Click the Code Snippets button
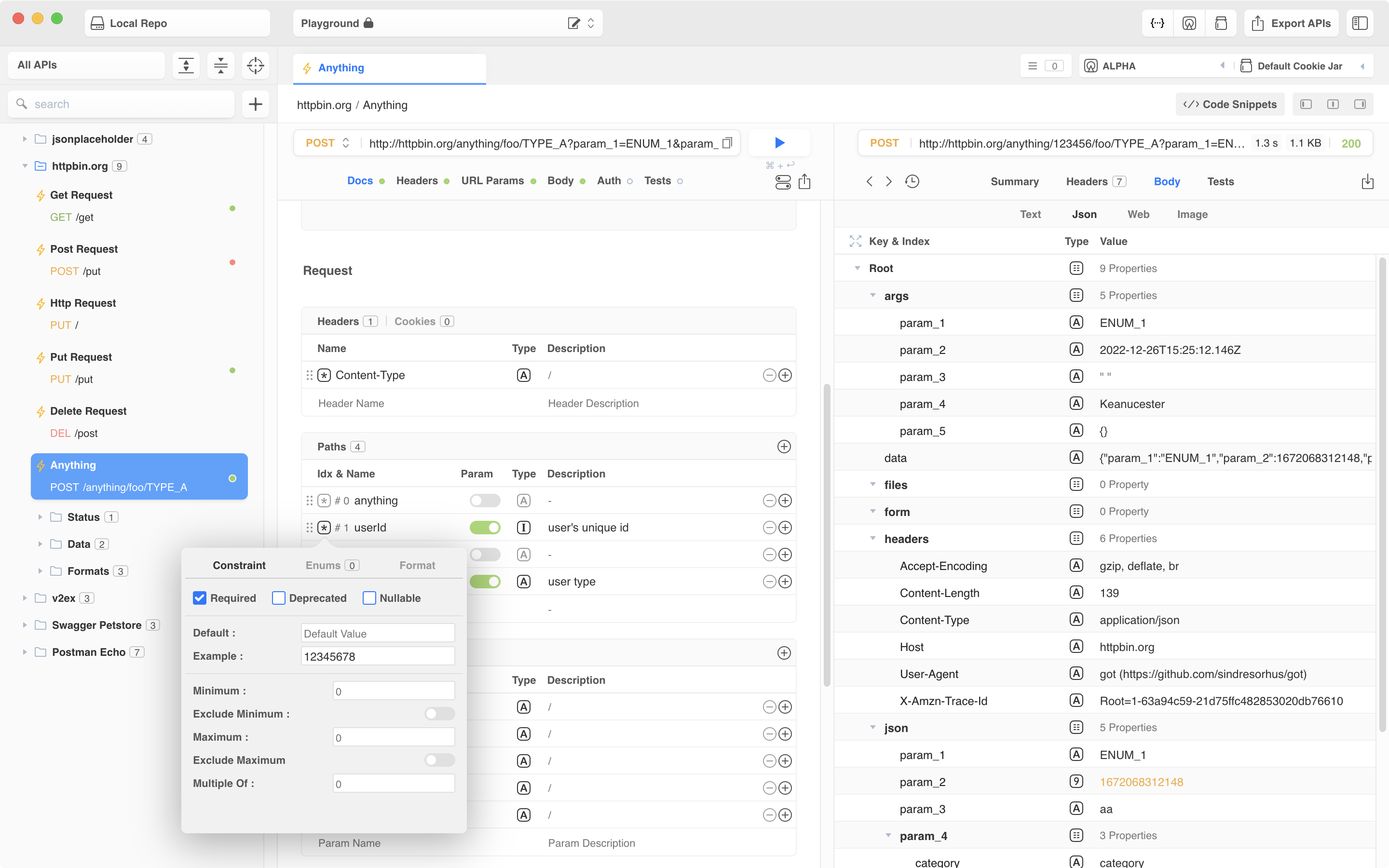 [1229, 104]
